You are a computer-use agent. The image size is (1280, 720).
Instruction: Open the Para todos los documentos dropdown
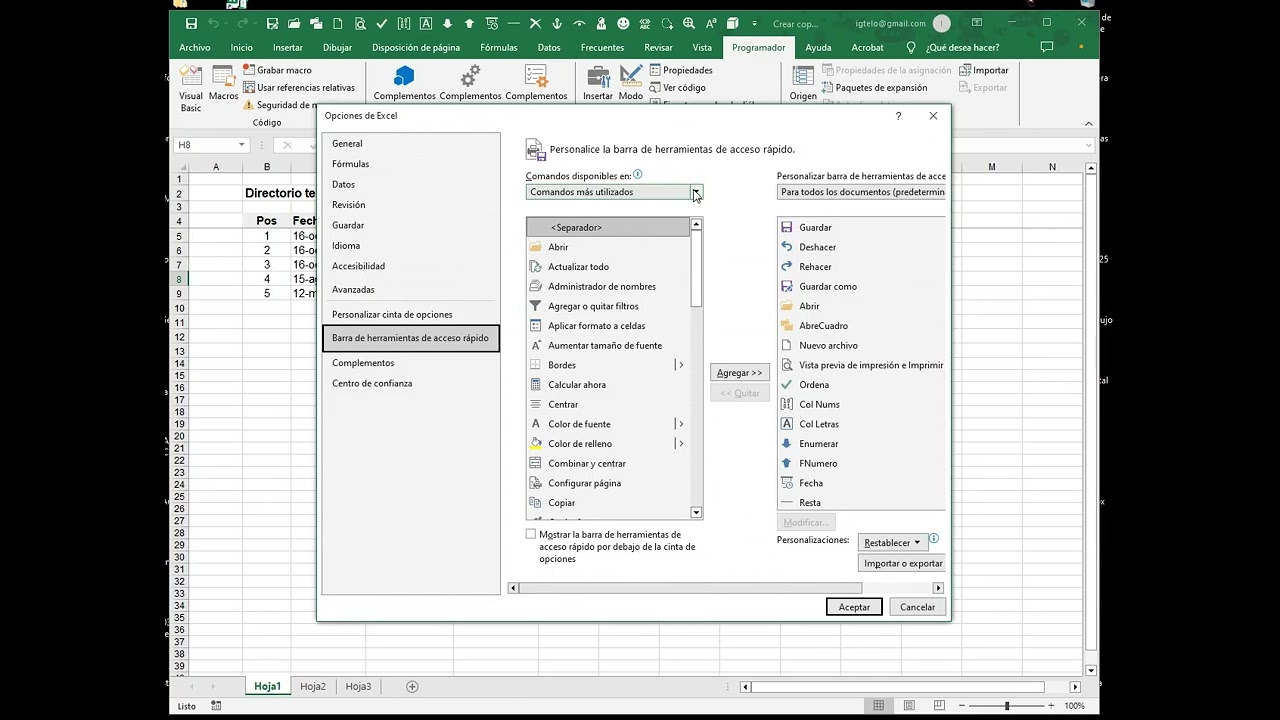click(x=861, y=192)
